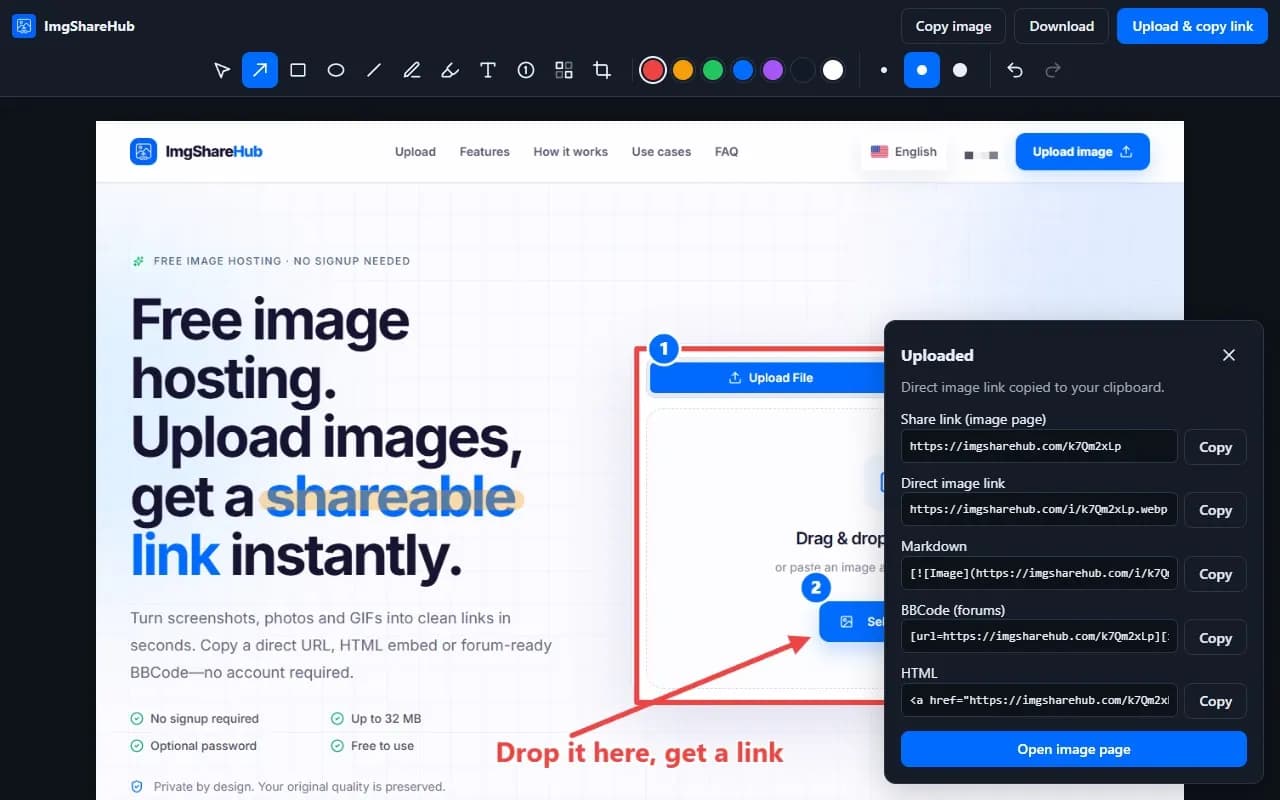Viewport: 1280px width, 800px height.
Task: Choose the numbered step marker tool
Action: [526, 70]
